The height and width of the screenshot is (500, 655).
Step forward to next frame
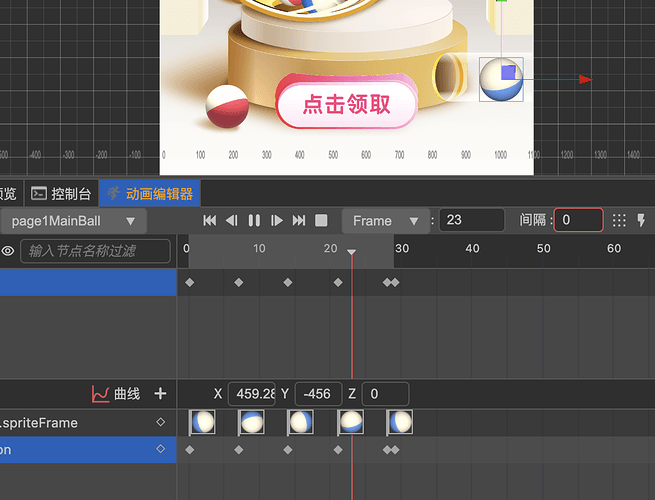[x=277, y=221]
